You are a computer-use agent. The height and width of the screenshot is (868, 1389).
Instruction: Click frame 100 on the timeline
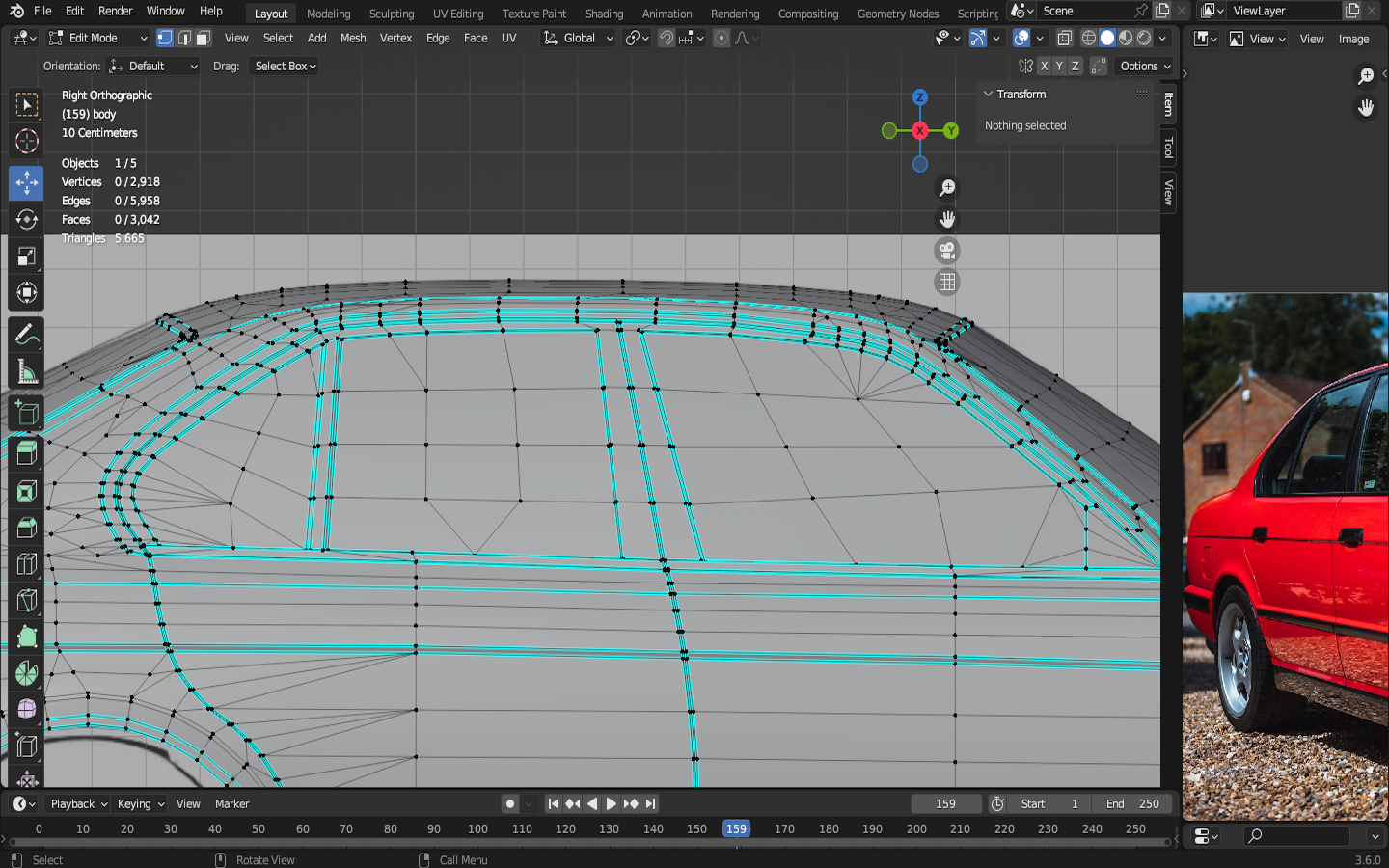click(x=477, y=828)
